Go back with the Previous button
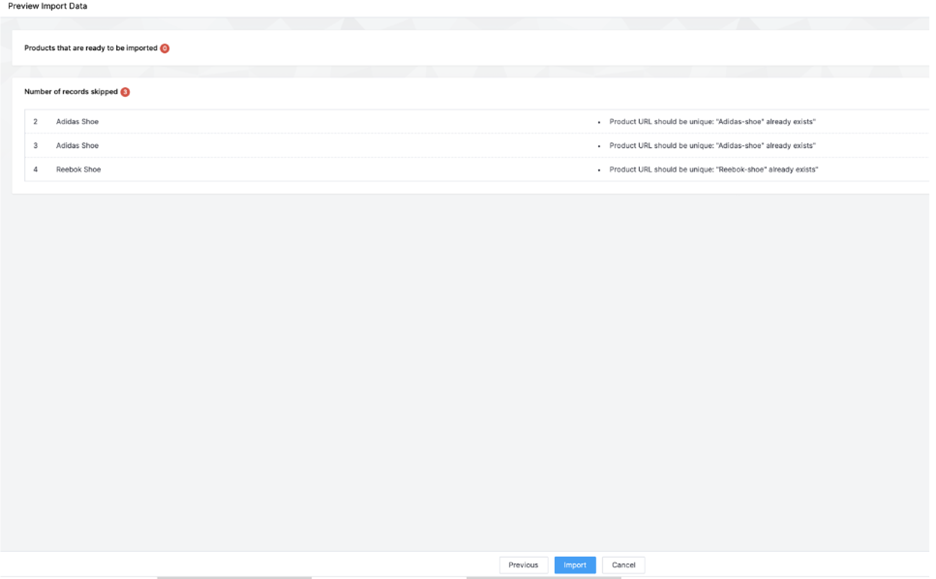 click(x=523, y=565)
